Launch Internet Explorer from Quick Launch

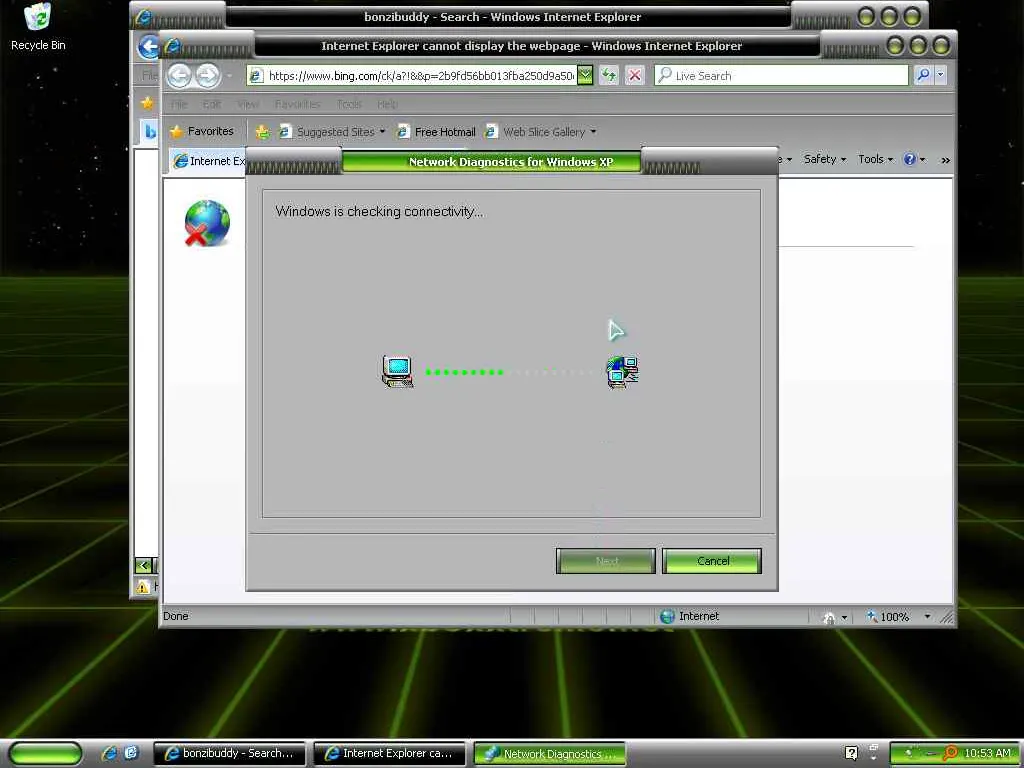point(109,753)
